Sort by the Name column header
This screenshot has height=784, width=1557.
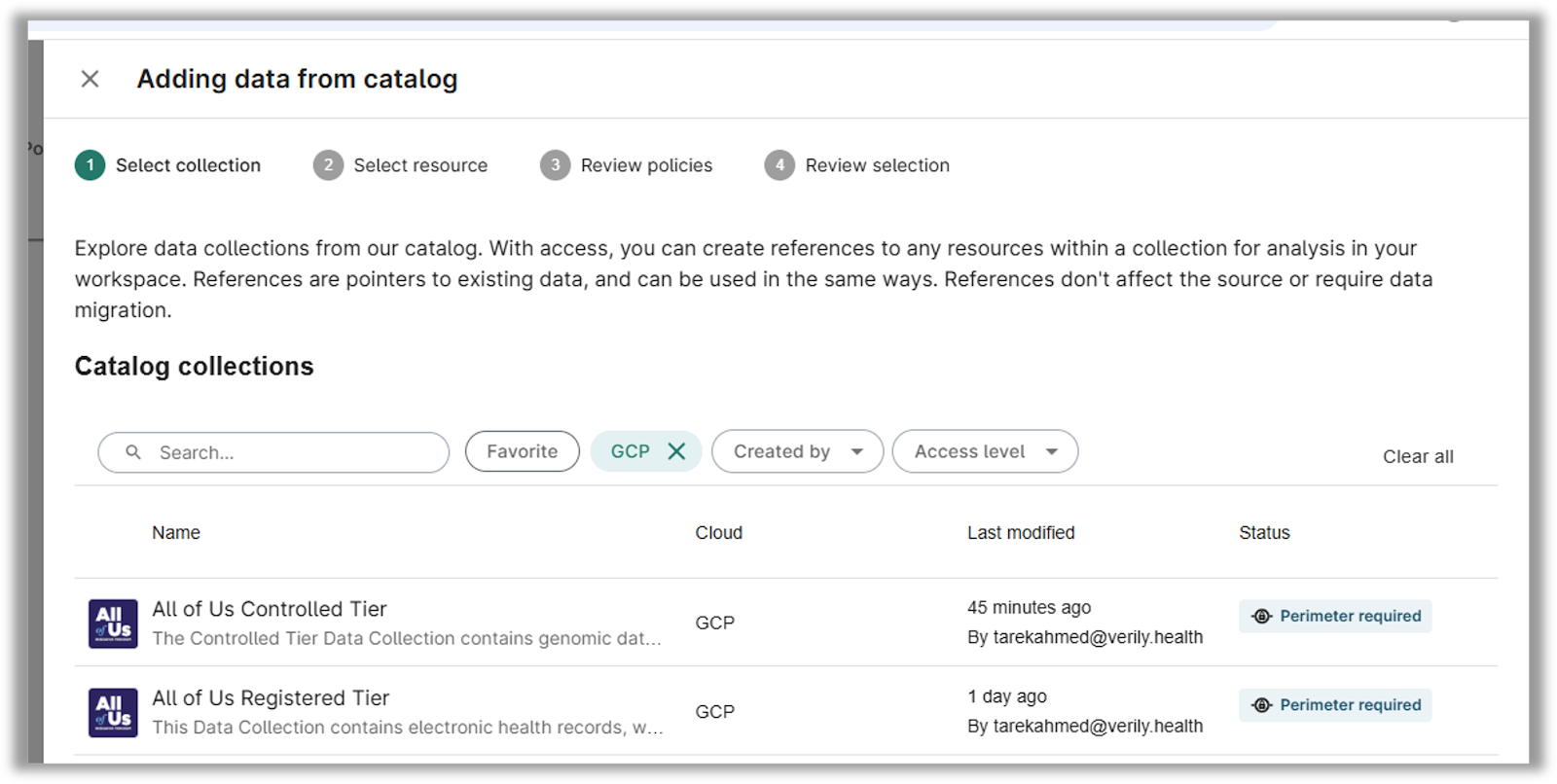[x=176, y=533]
